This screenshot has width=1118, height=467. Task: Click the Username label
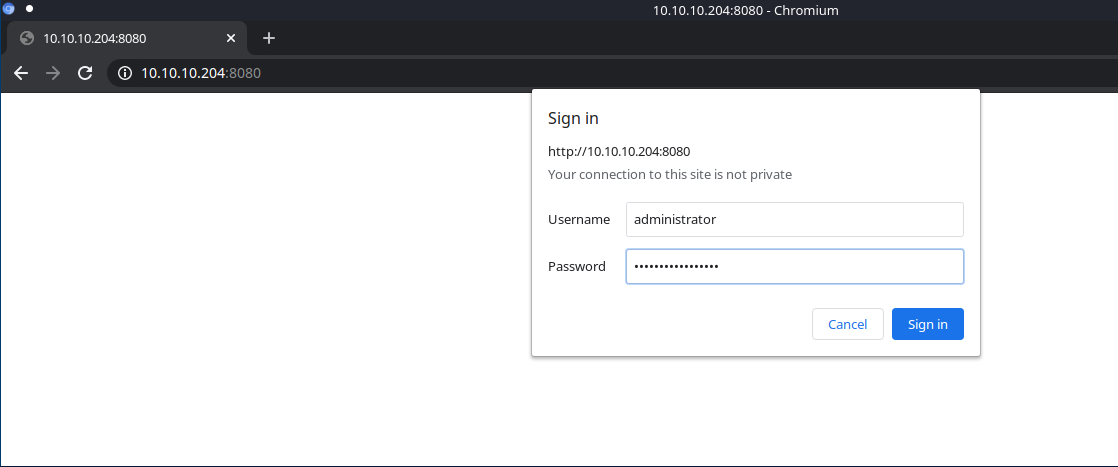click(579, 220)
